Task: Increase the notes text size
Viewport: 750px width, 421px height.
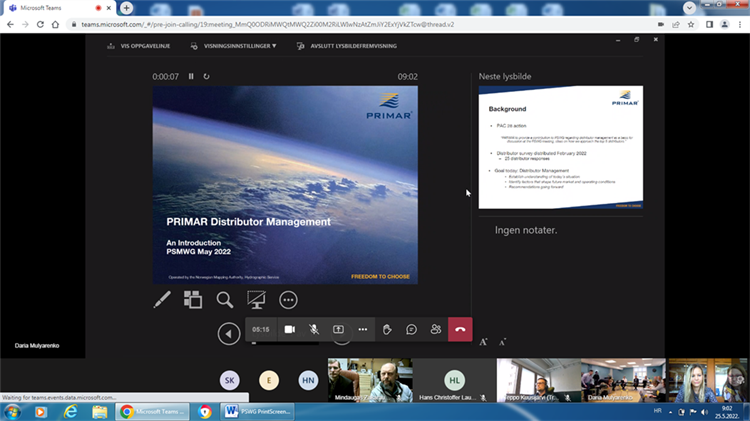Action: pyautogui.click(x=483, y=342)
